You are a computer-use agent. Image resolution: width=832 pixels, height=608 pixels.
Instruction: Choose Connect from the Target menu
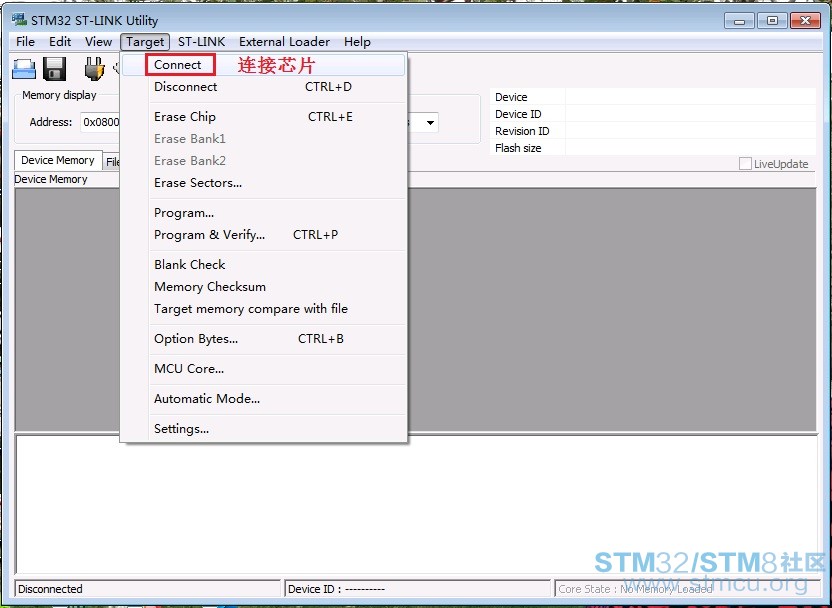click(x=264, y=65)
